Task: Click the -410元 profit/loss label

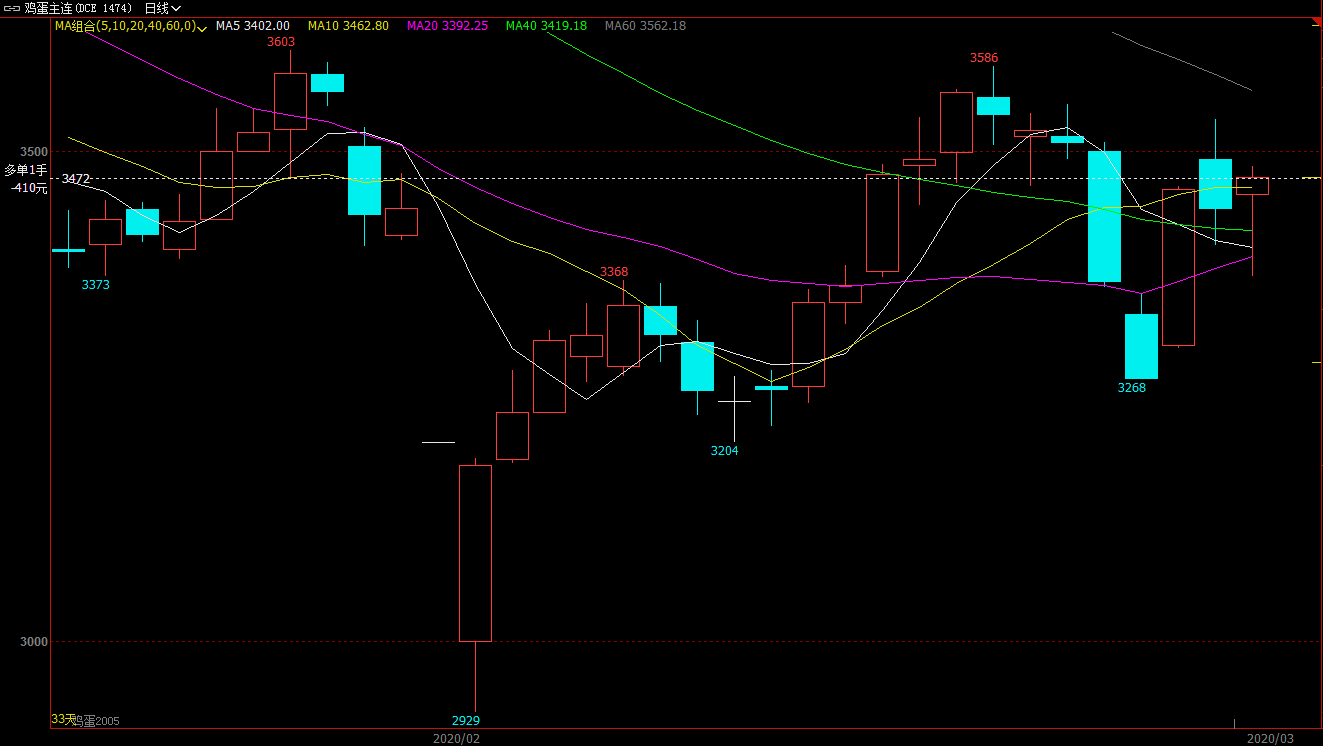Action: click(x=29, y=188)
